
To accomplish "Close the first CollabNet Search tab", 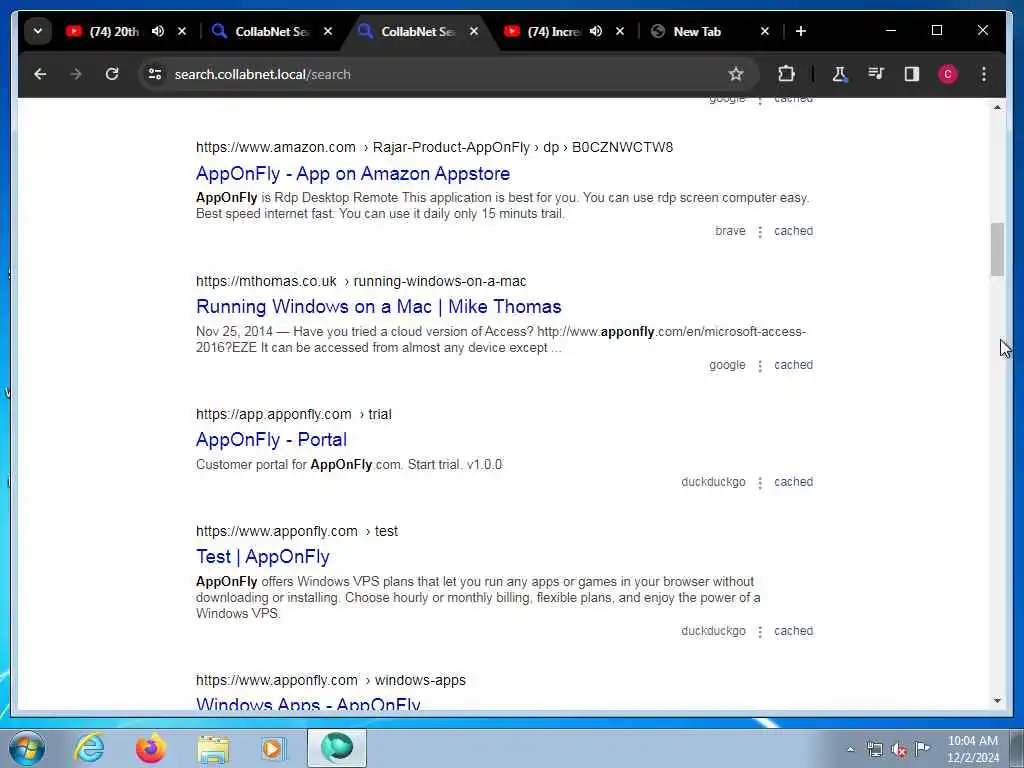I will point(328,31).
